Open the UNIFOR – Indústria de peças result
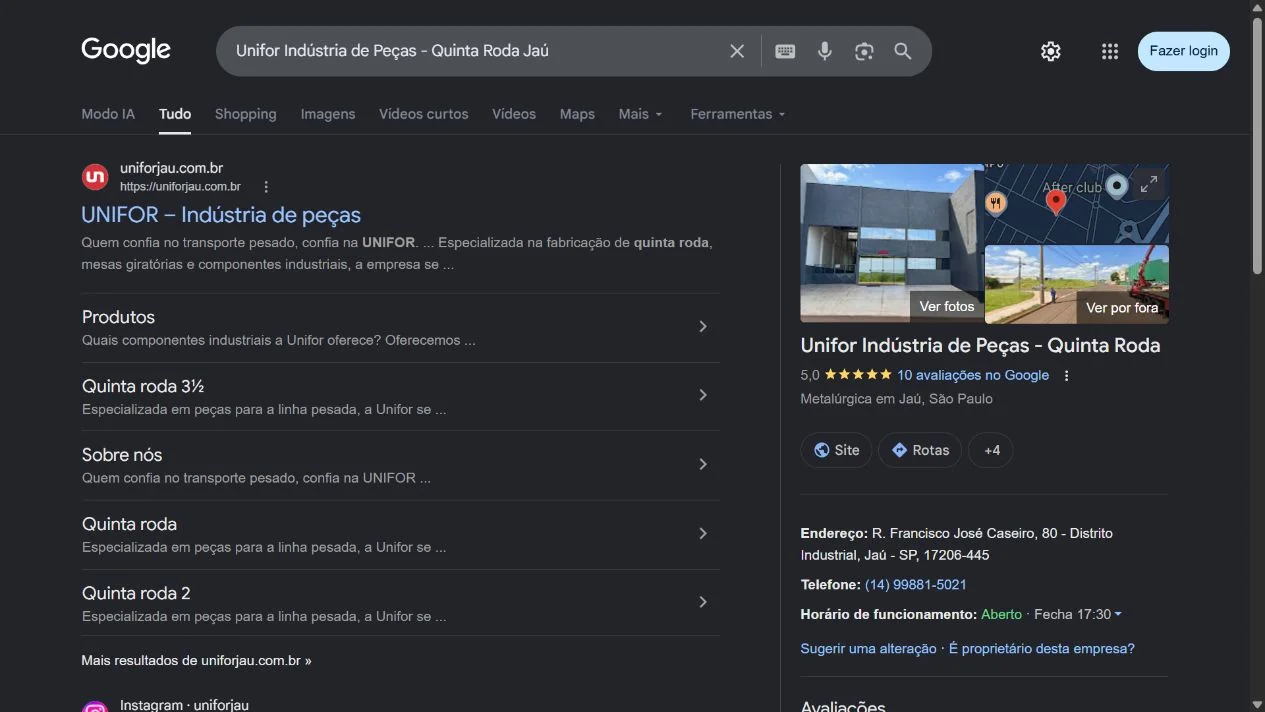Image resolution: width=1265 pixels, height=712 pixels. click(221, 215)
